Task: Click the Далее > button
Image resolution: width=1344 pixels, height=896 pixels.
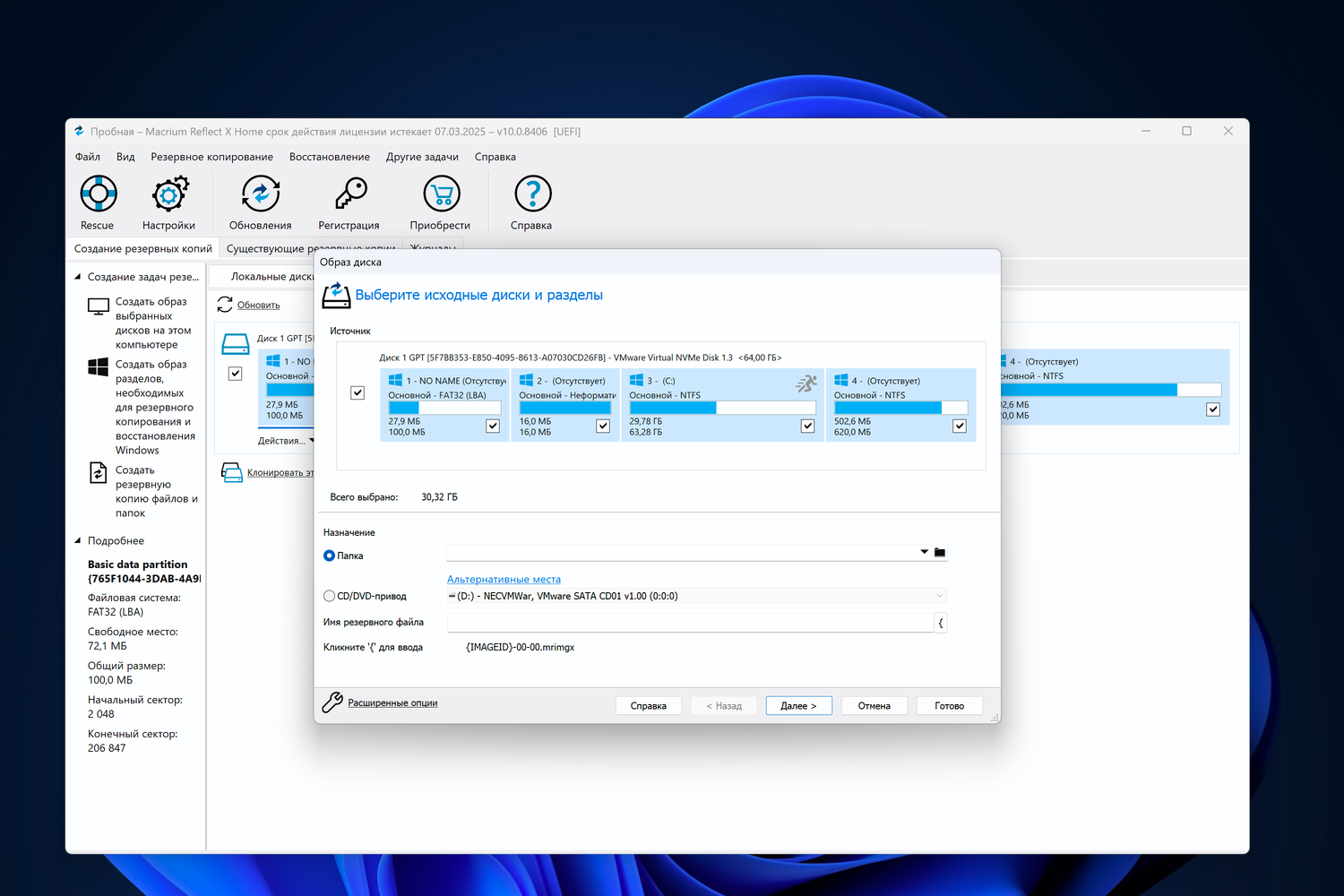Action: click(x=798, y=706)
